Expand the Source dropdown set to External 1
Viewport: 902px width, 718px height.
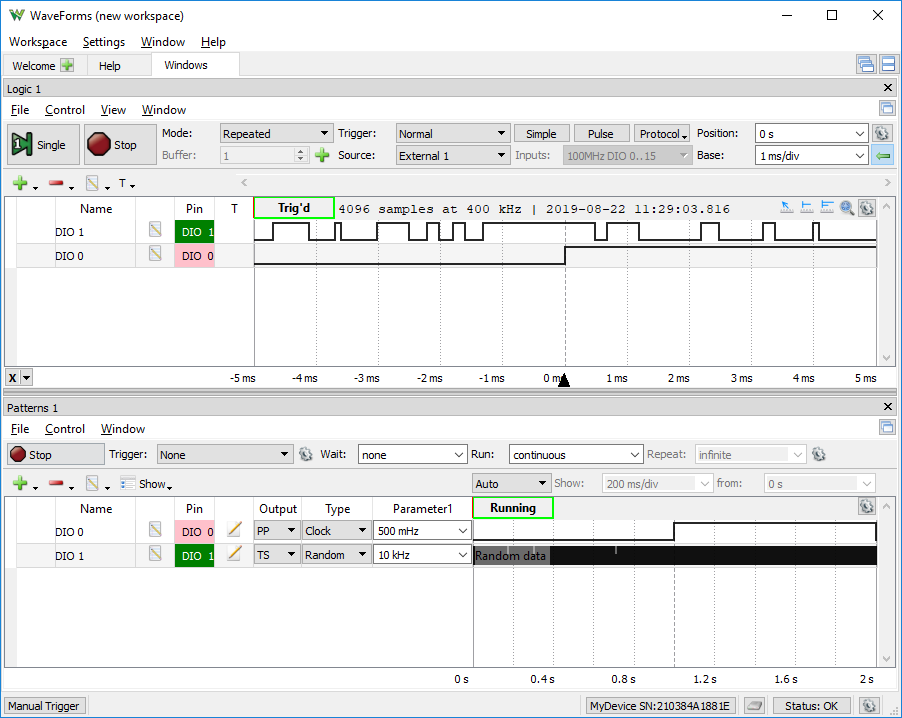(x=453, y=155)
